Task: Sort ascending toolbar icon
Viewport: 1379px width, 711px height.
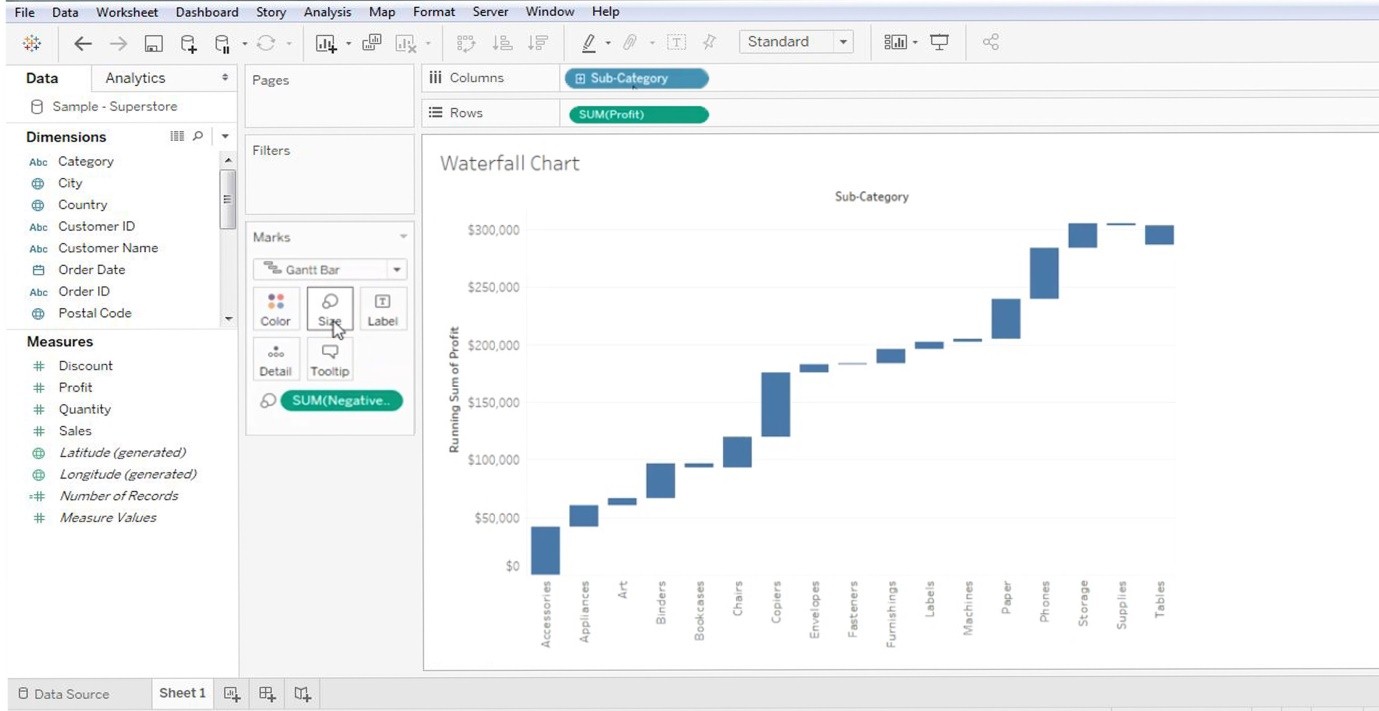Action: click(x=503, y=43)
